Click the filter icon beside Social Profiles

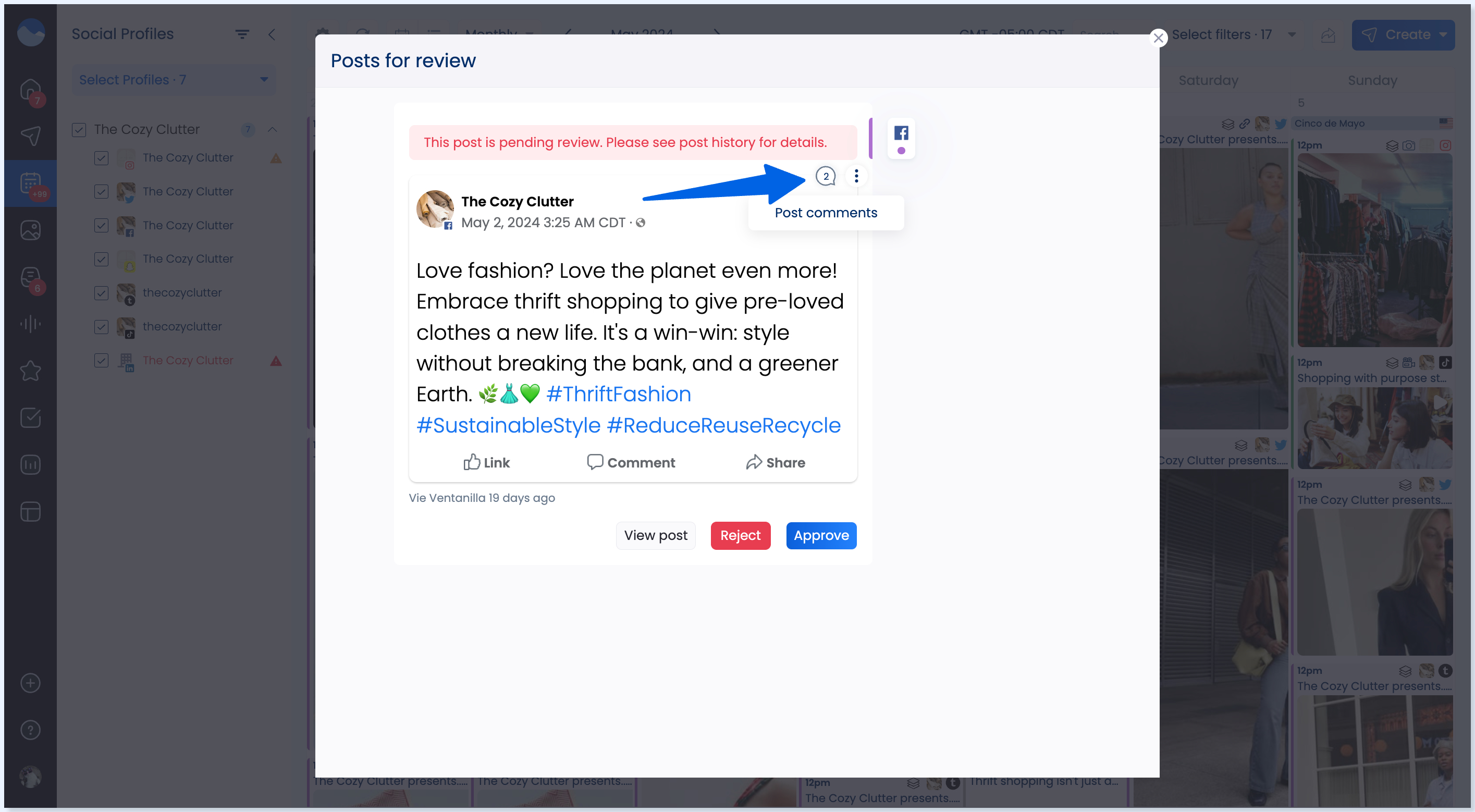coord(242,34)
